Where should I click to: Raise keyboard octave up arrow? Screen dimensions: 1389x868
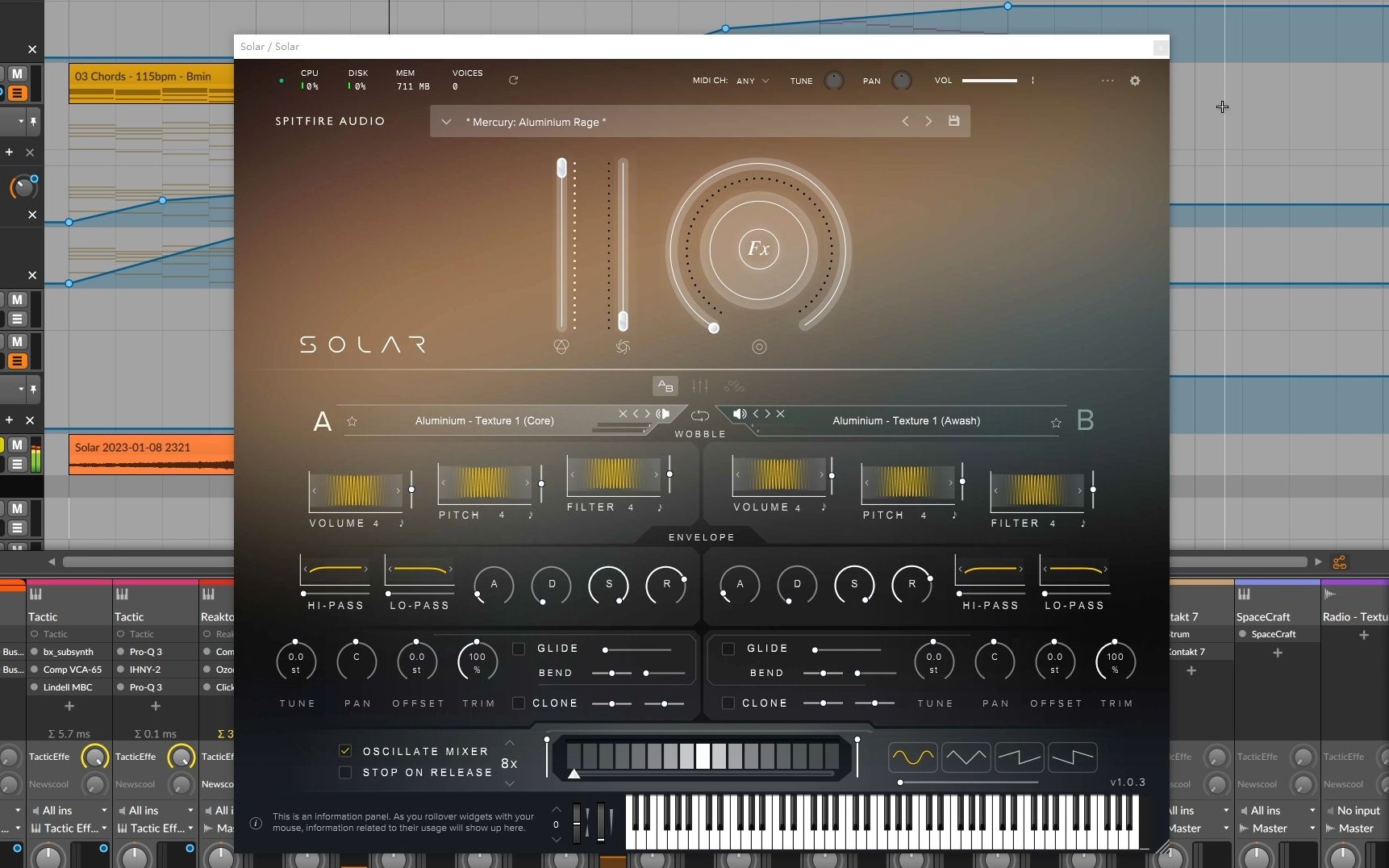pos(556,809)
